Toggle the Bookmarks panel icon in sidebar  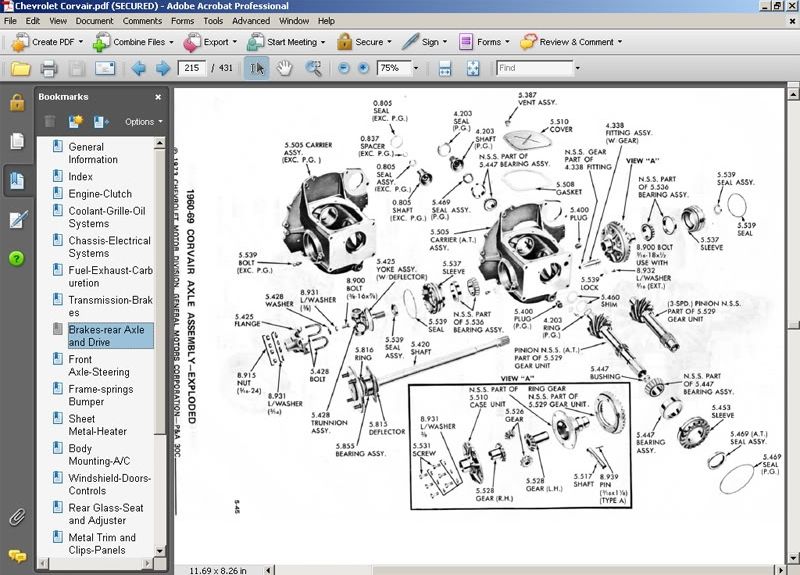(17, 180)
